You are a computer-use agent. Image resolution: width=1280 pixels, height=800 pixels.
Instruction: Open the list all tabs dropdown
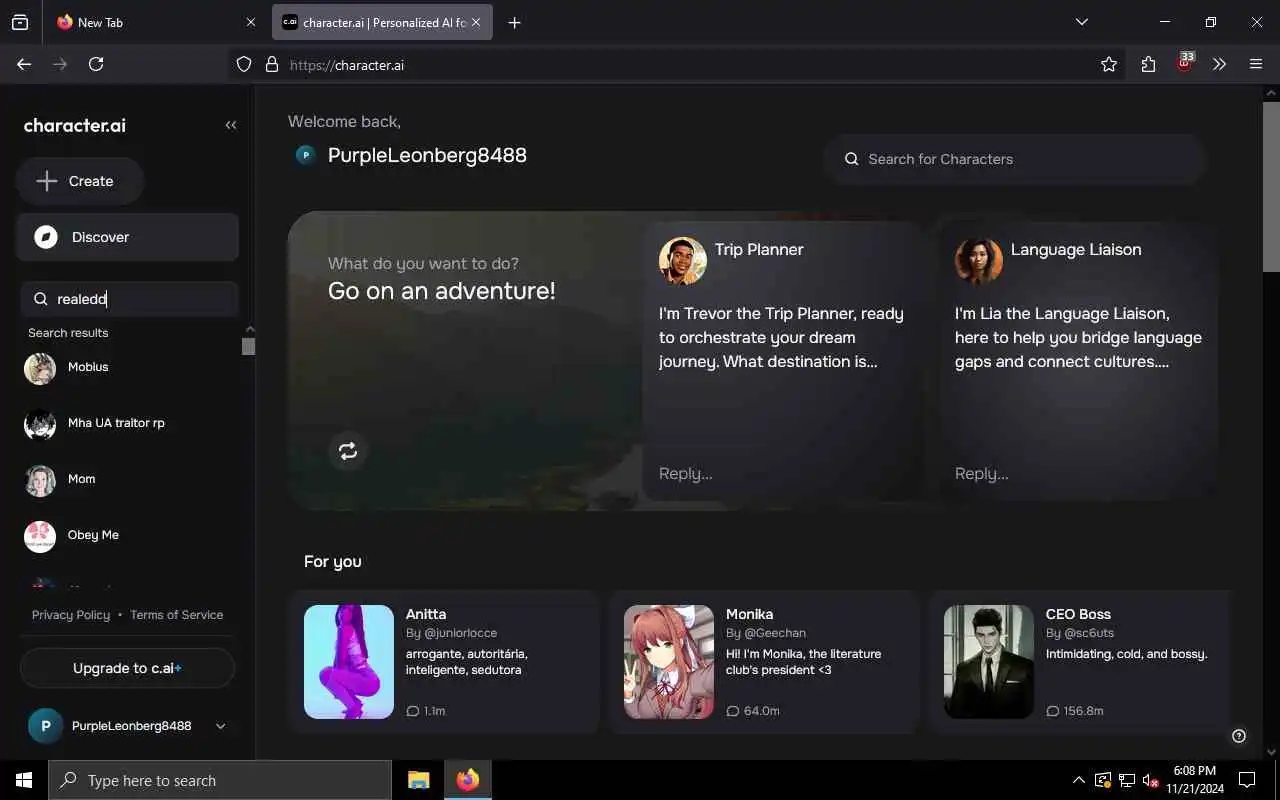[1081, 22]
